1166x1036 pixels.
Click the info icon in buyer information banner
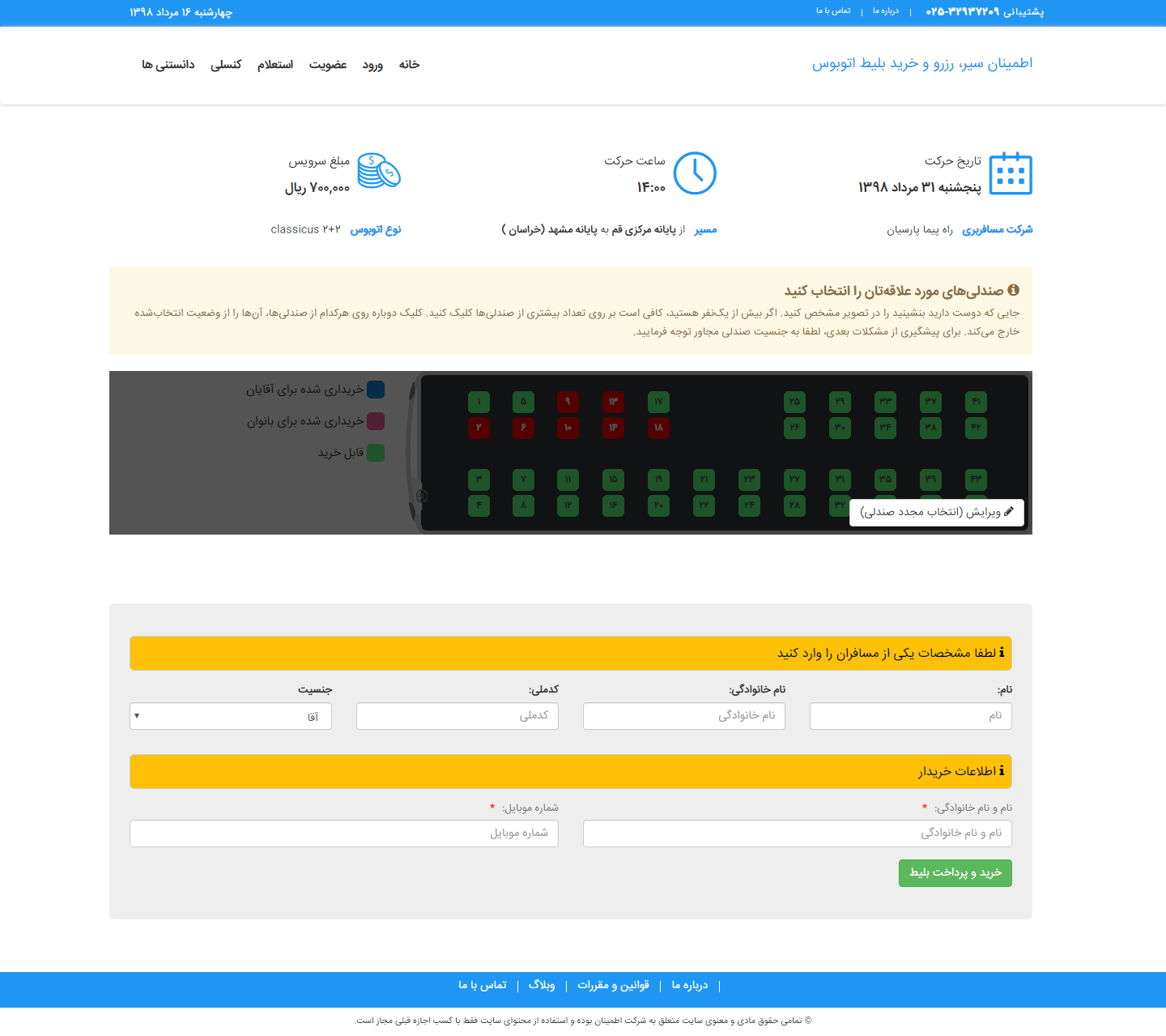pos(1002,771)
